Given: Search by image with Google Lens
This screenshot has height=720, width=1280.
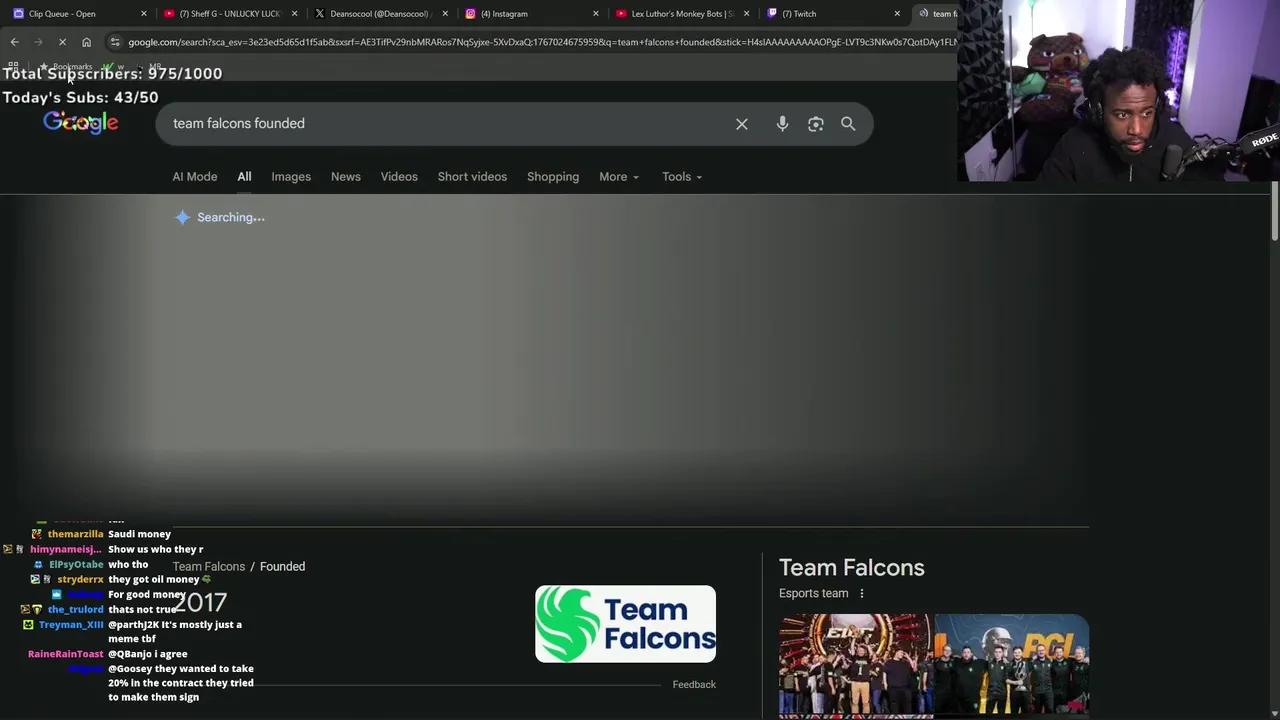Looking at the screenshot, I should [x=816, y=124].
